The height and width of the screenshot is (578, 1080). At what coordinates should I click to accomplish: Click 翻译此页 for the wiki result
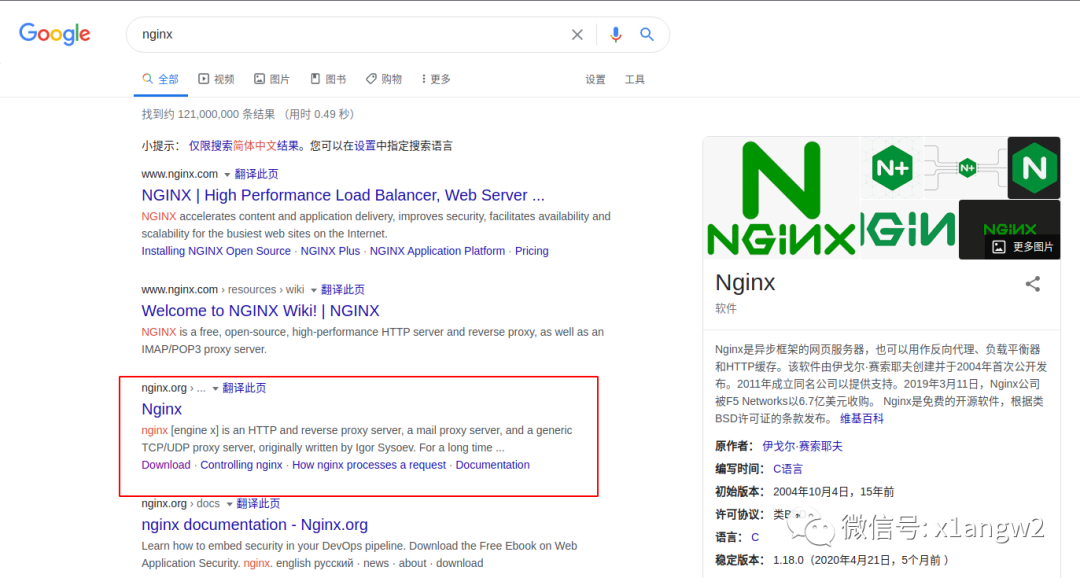[343, 289]
